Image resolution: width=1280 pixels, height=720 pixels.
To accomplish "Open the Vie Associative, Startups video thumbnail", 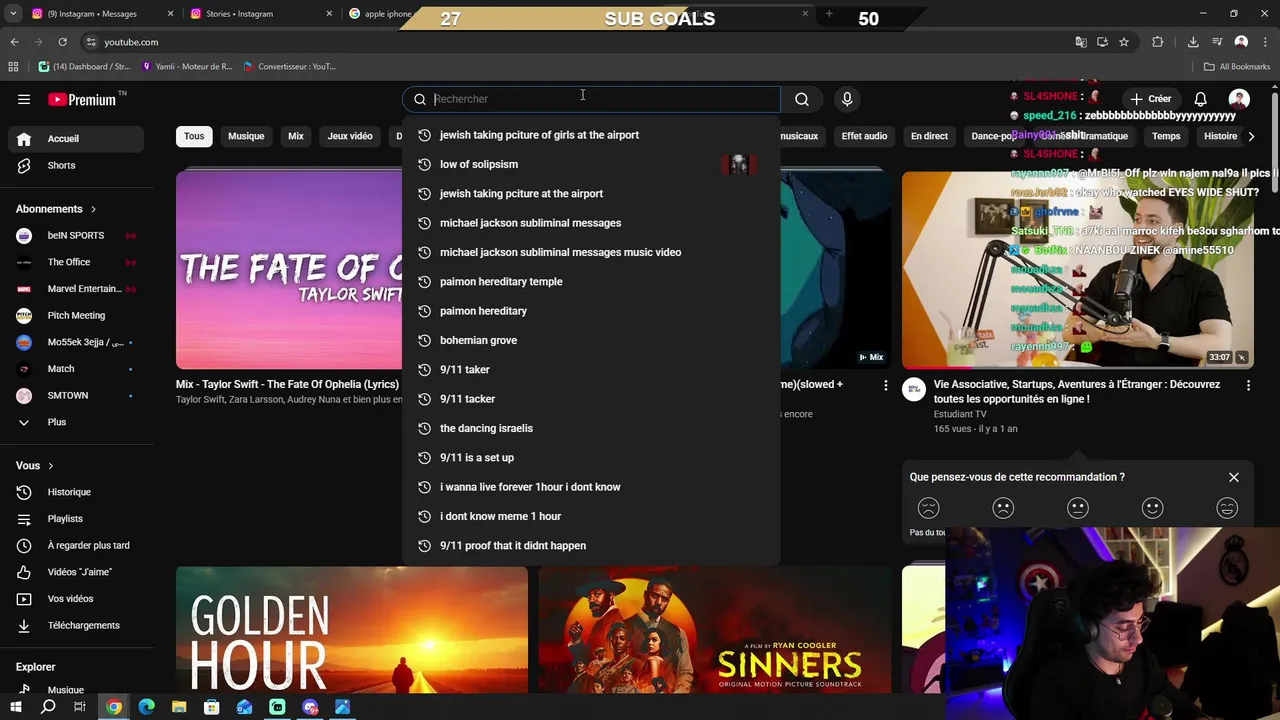I will 1078,270.
